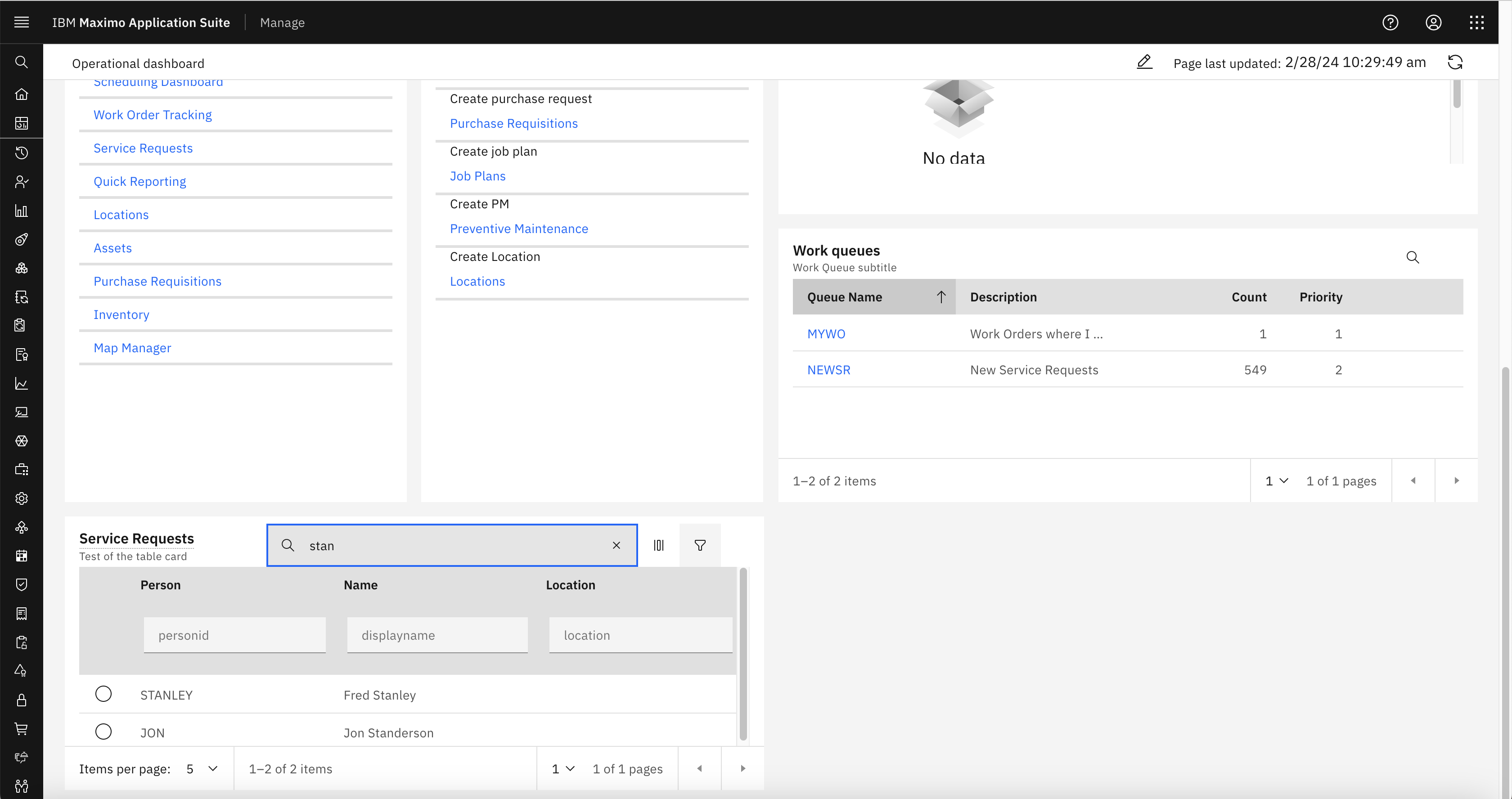
Task: Open the Items per page dropdown
Action: 200,768
